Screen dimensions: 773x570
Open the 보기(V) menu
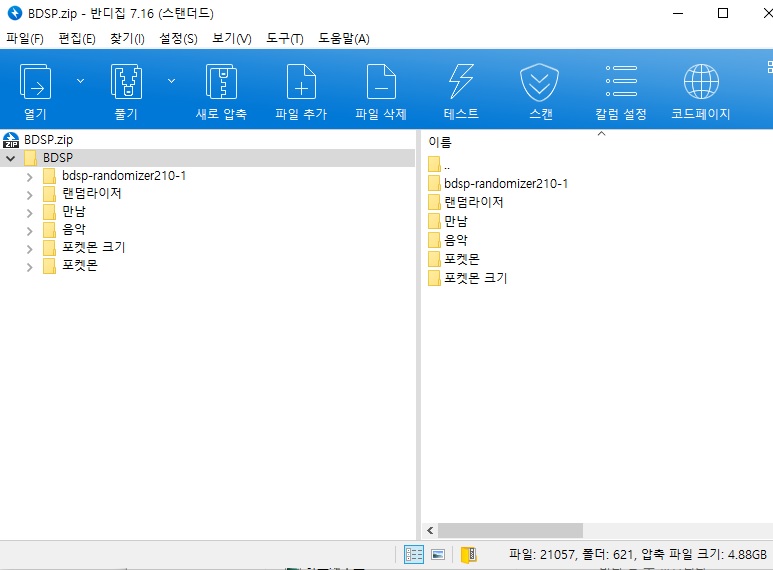(x=232, y=38)
